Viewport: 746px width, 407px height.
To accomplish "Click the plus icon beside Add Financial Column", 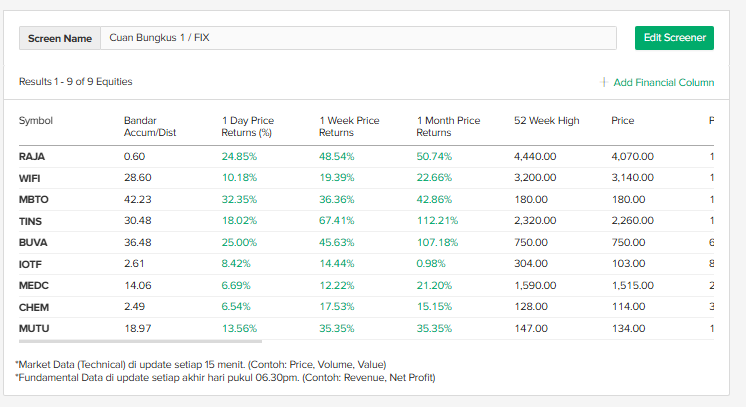I will pos(604,82).
